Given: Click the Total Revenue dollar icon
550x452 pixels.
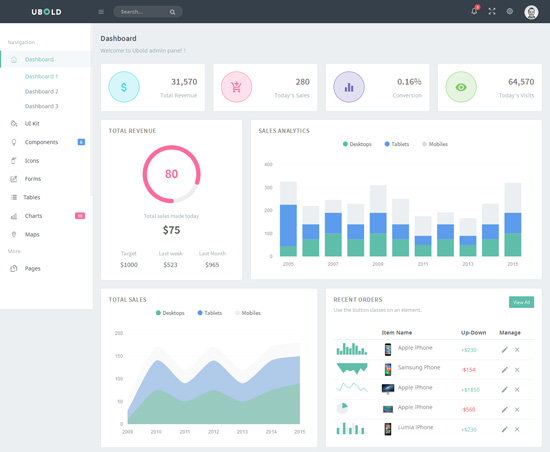Looking at the screenshot, I should coord(124,87).
